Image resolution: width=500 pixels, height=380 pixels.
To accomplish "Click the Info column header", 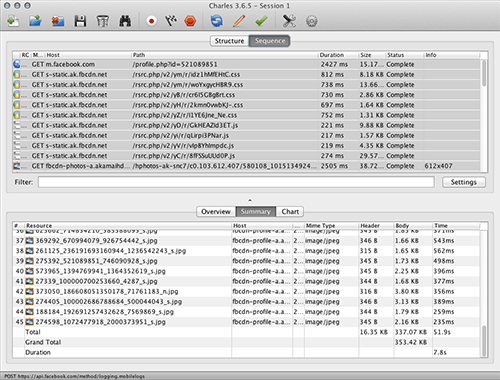I will (x=452, y=55).
